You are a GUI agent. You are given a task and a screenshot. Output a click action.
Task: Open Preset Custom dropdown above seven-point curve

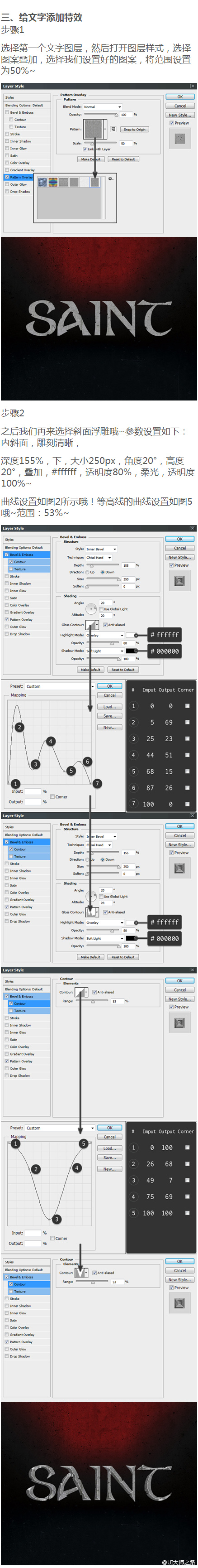tap(60, 686)
